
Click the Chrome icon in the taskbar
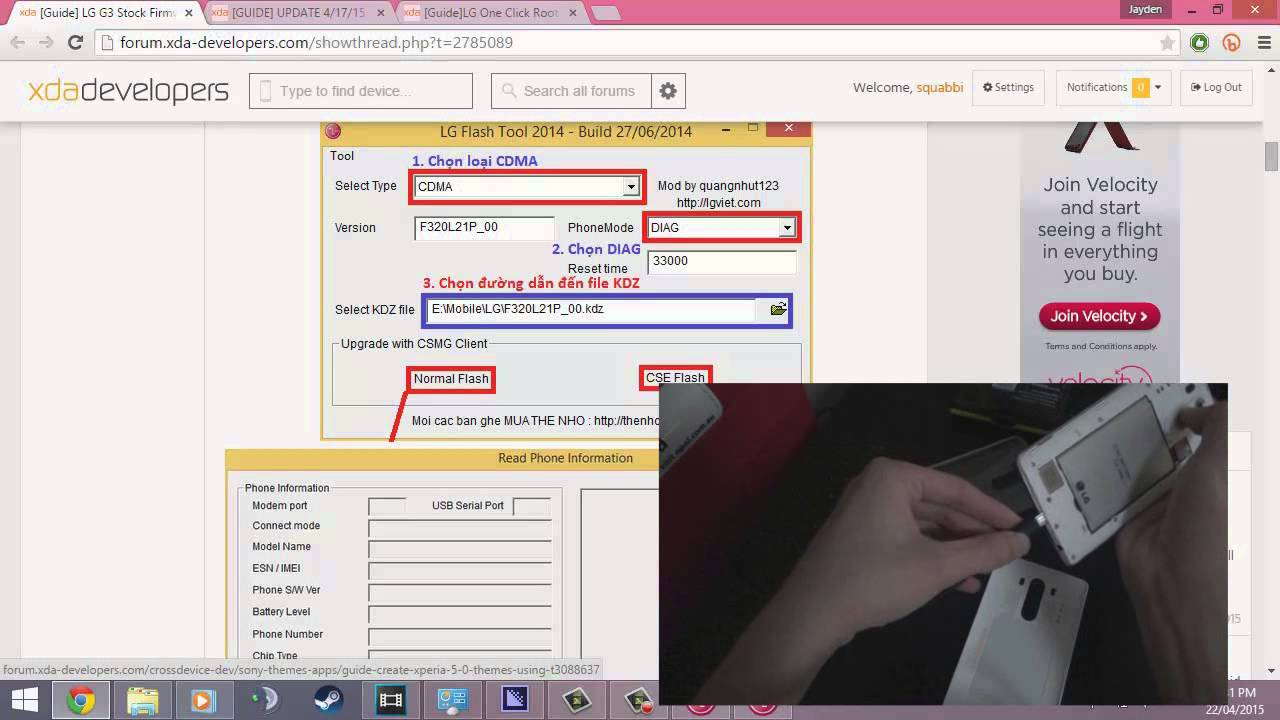click(81, 700)
